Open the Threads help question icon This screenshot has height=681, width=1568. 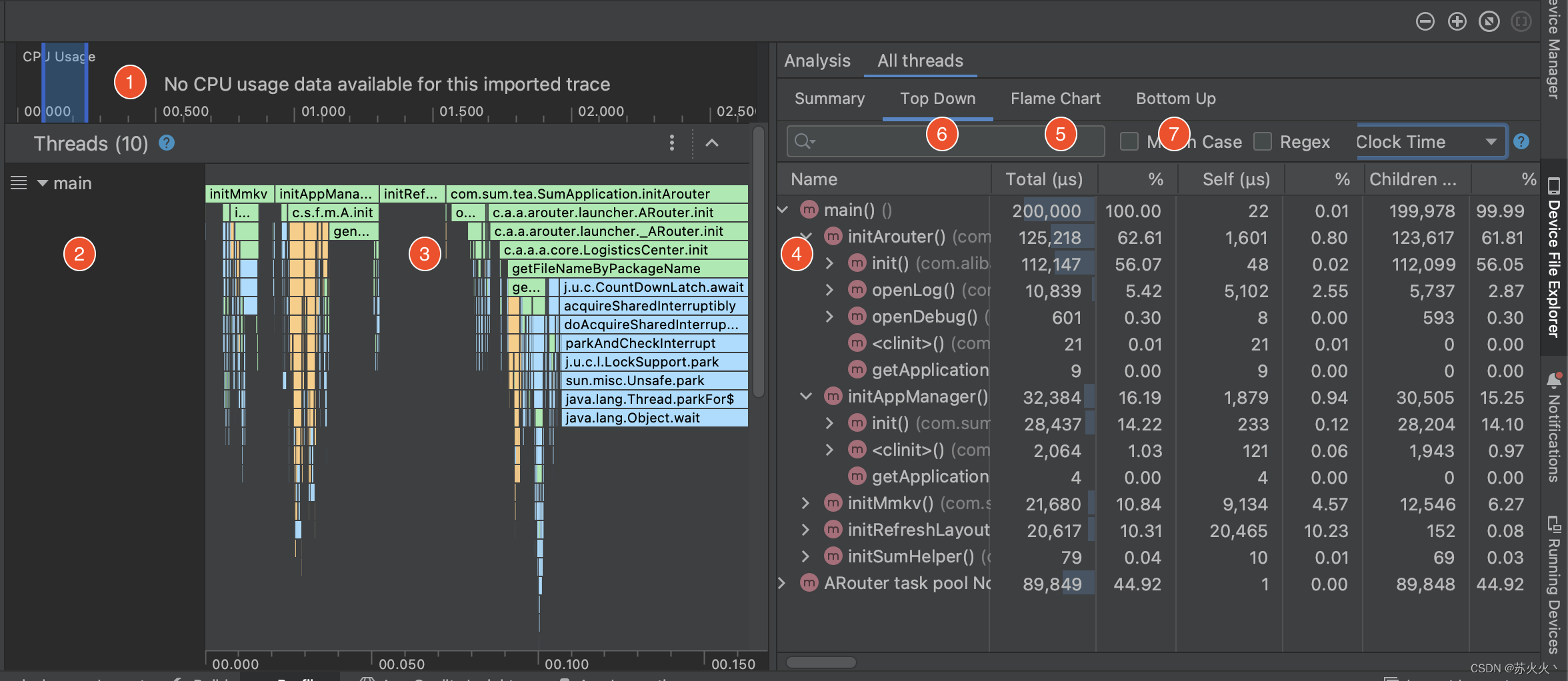tap(167, 143)
